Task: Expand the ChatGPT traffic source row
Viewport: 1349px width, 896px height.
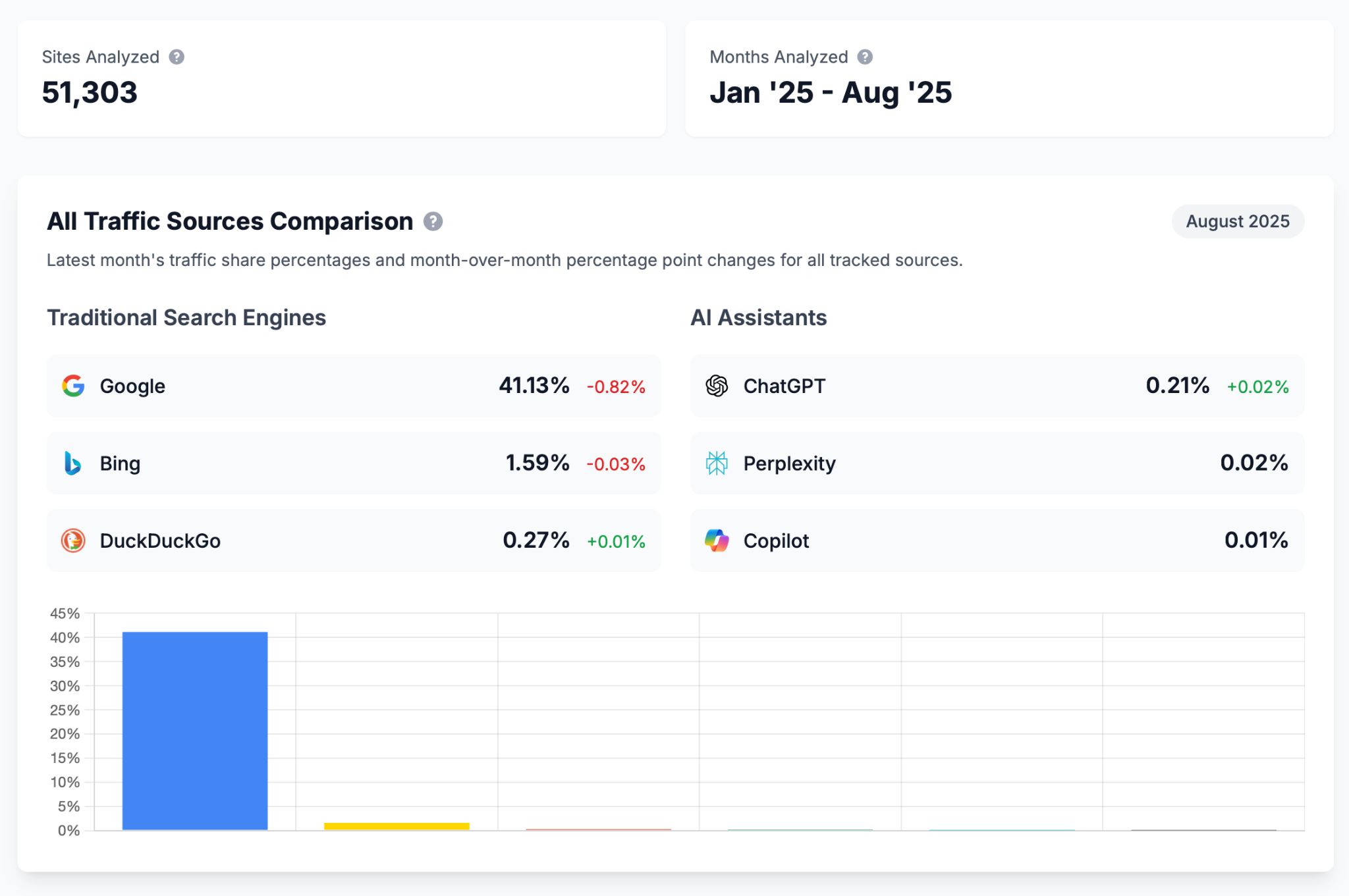Action: pos(997,386)
